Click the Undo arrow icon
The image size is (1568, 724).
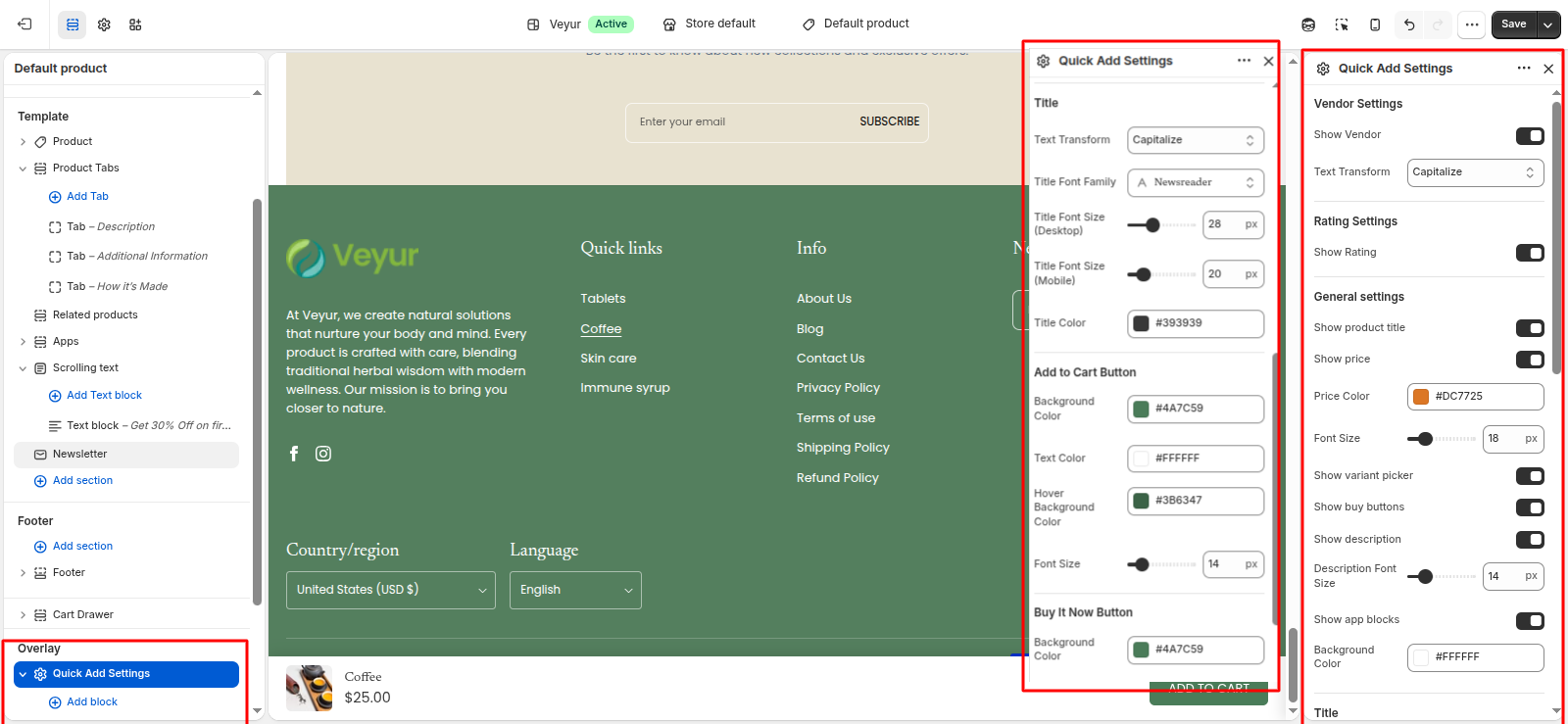[x=1409, y=24]
